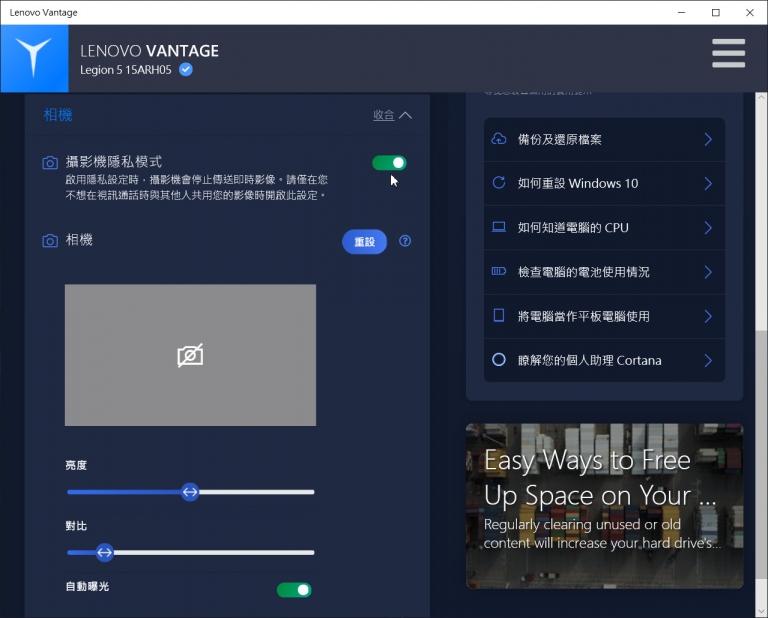Click the 亮度 label
This screenshot has width=768, height=618.
tap(76, 465)
